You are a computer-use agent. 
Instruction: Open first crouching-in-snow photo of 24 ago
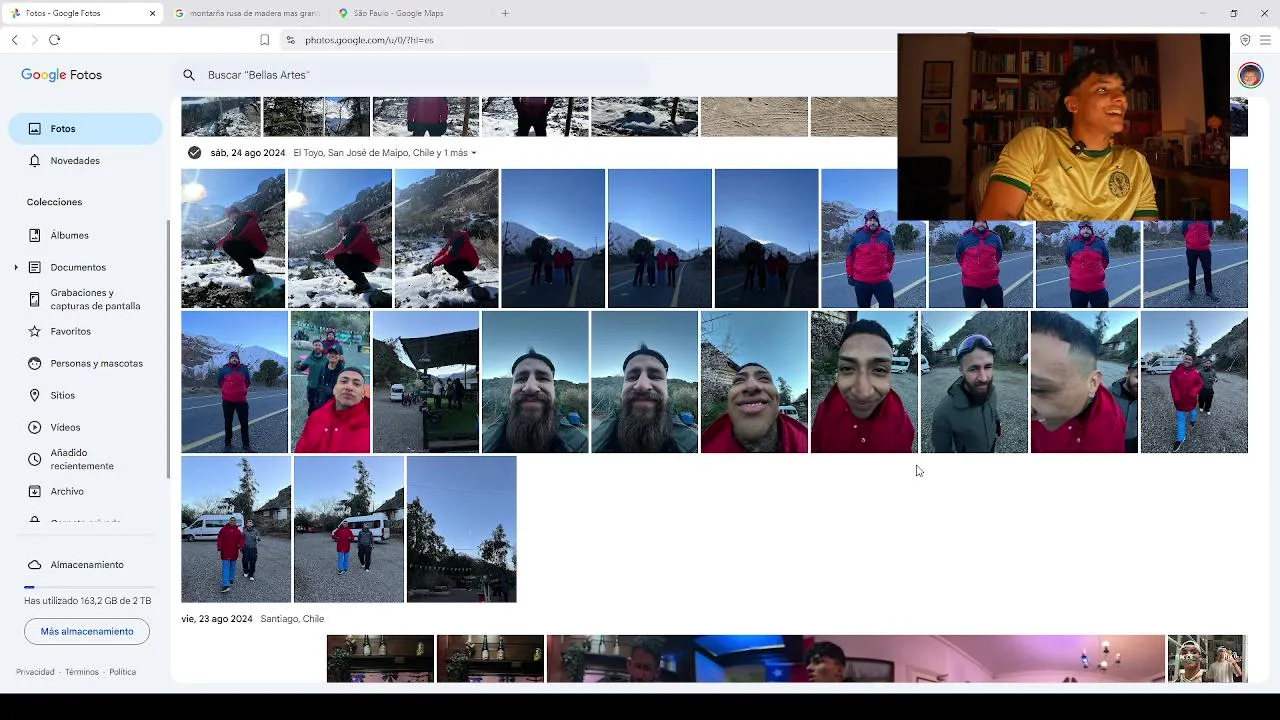(x=233, y=238)
